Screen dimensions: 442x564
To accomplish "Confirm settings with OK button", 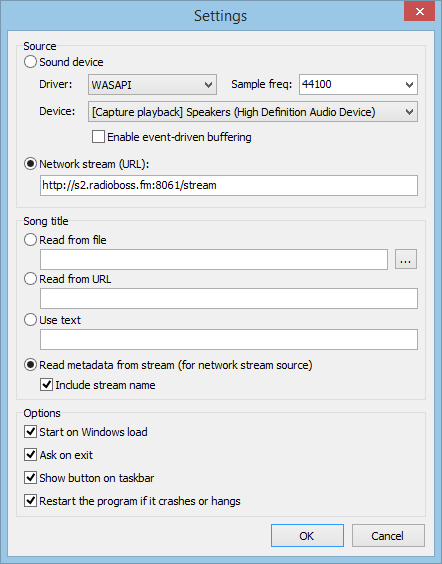I will pyautogui.click(x=307, y=536).
